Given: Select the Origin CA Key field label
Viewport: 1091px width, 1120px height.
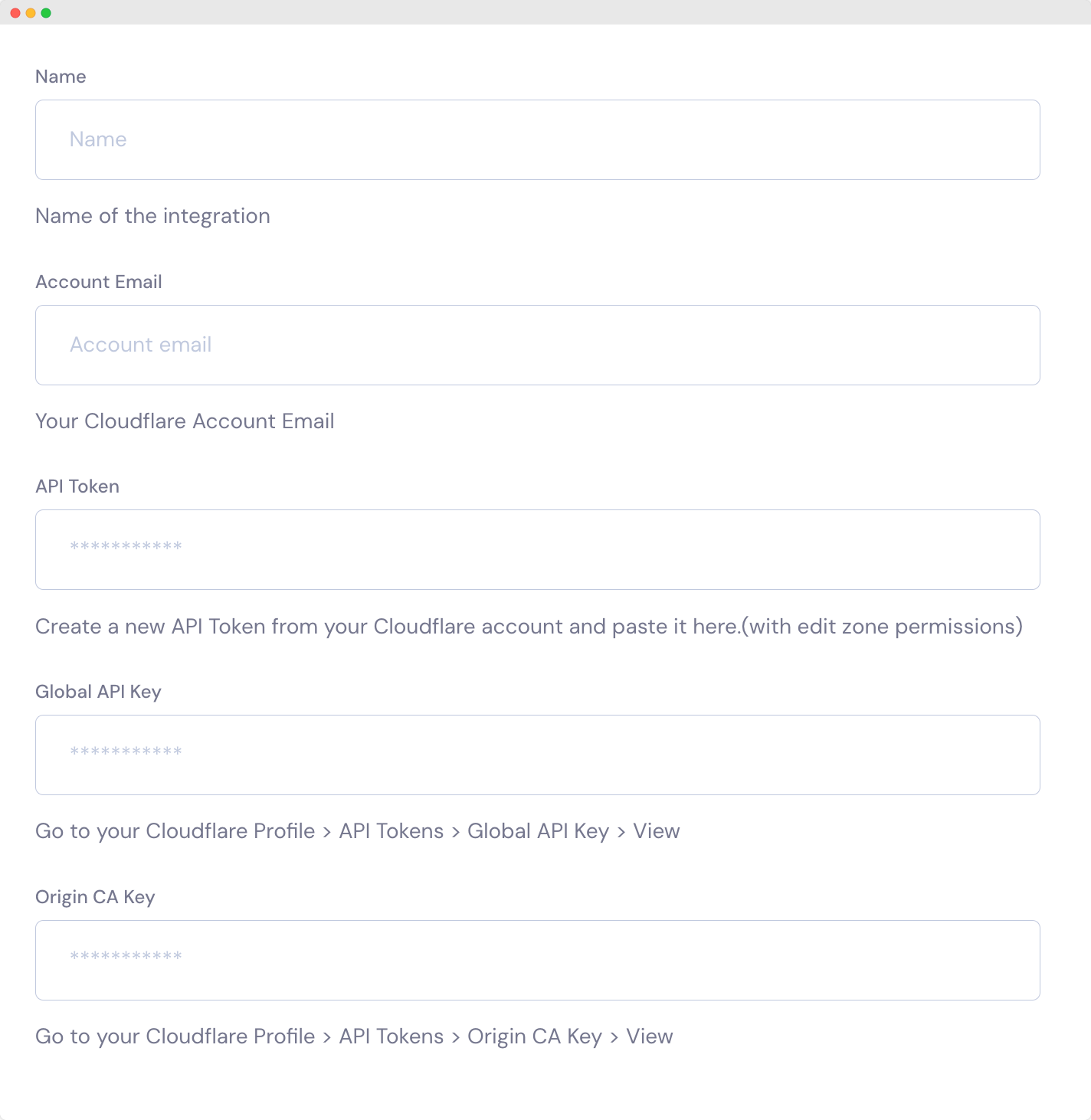Looking at the screenshot, I should (95, 896).
